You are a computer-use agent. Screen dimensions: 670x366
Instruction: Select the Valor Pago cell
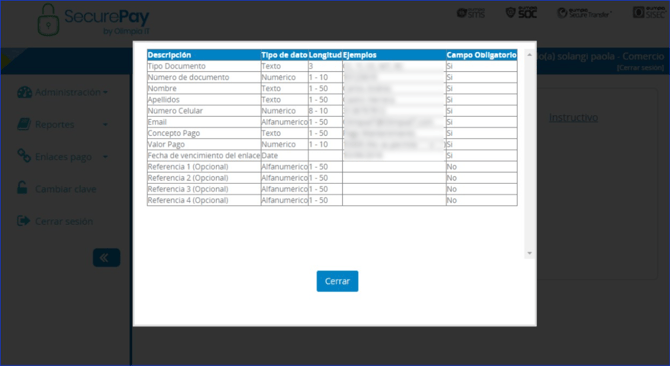(204, 144)
